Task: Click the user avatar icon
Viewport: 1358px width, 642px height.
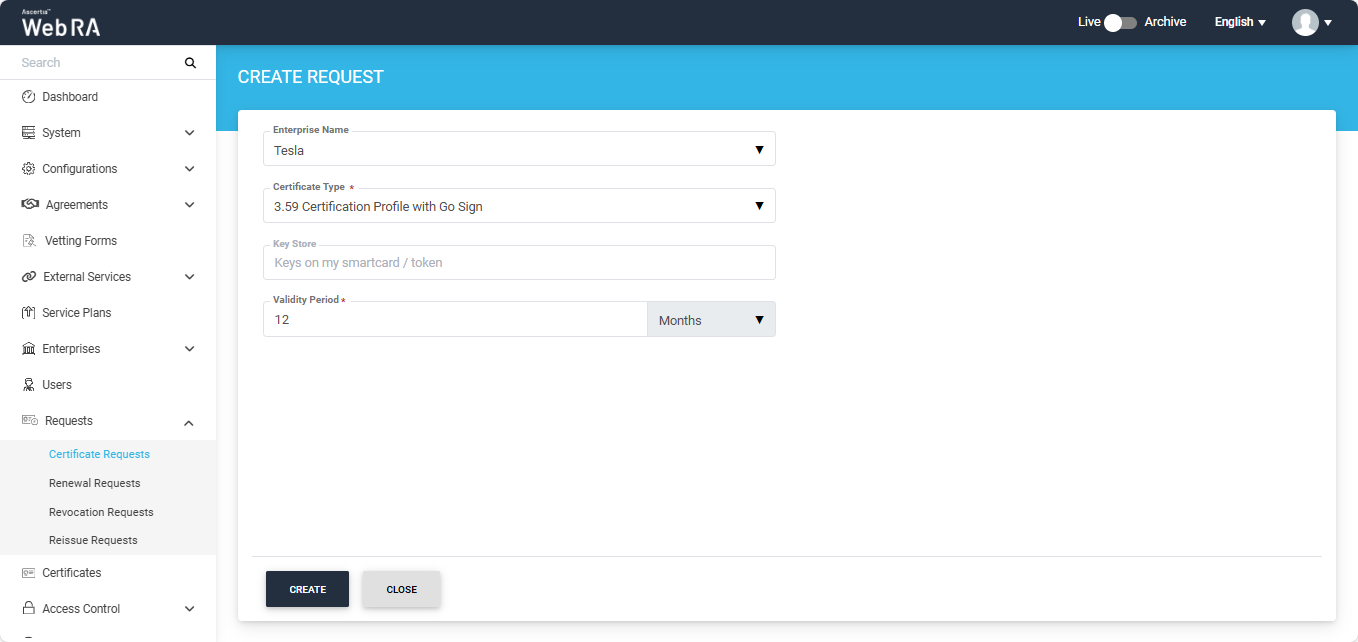Action: pyautogui.click(x=1305, y=22)
